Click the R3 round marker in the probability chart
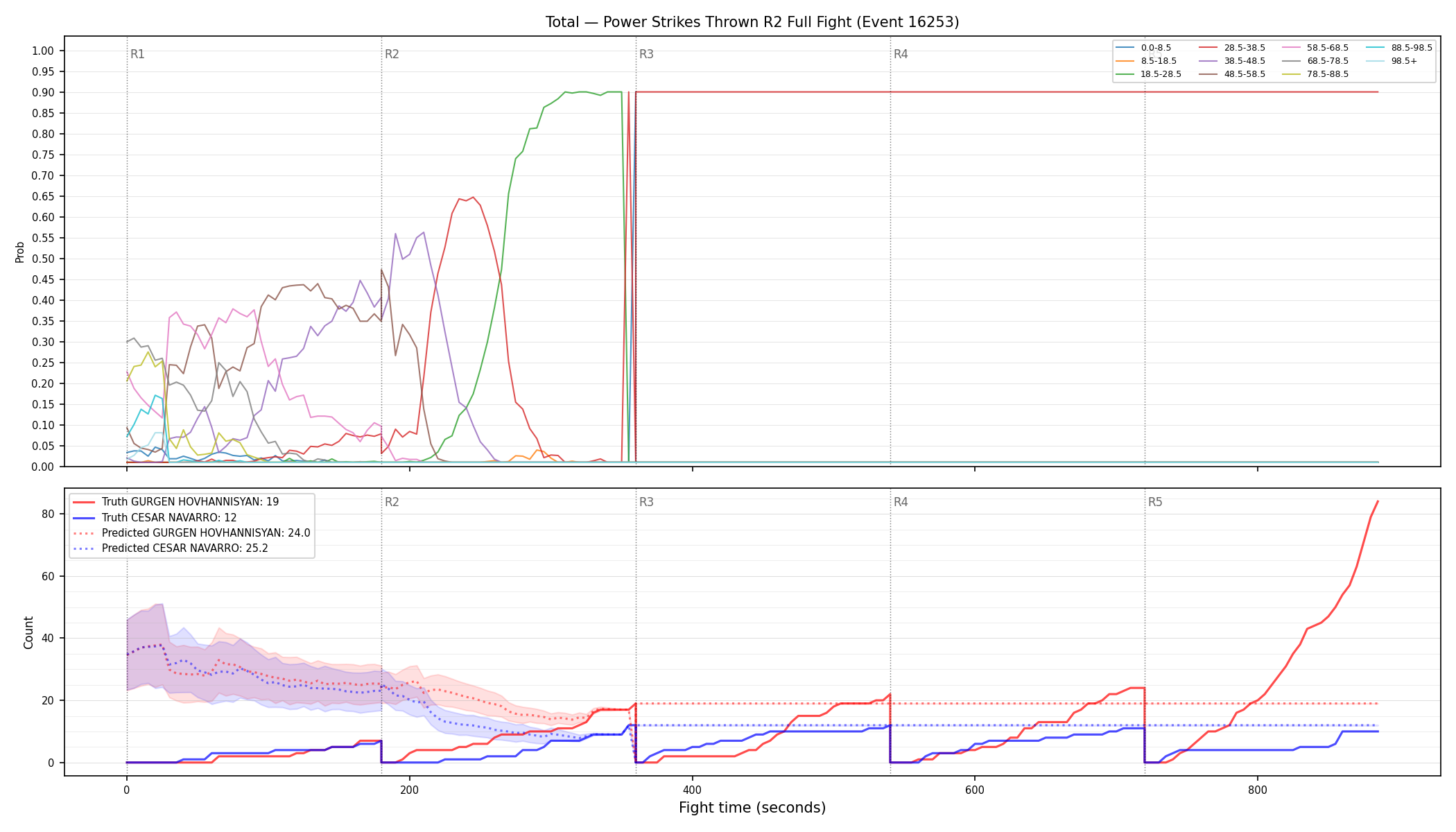This screenshot has width=1456, height=832. click(646, 54)
